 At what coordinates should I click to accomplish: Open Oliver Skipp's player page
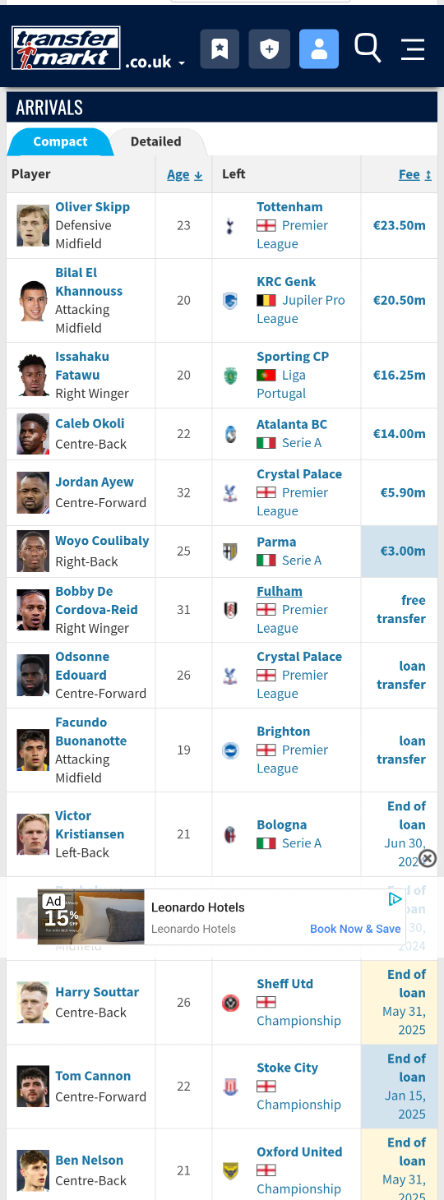point(92,207)
